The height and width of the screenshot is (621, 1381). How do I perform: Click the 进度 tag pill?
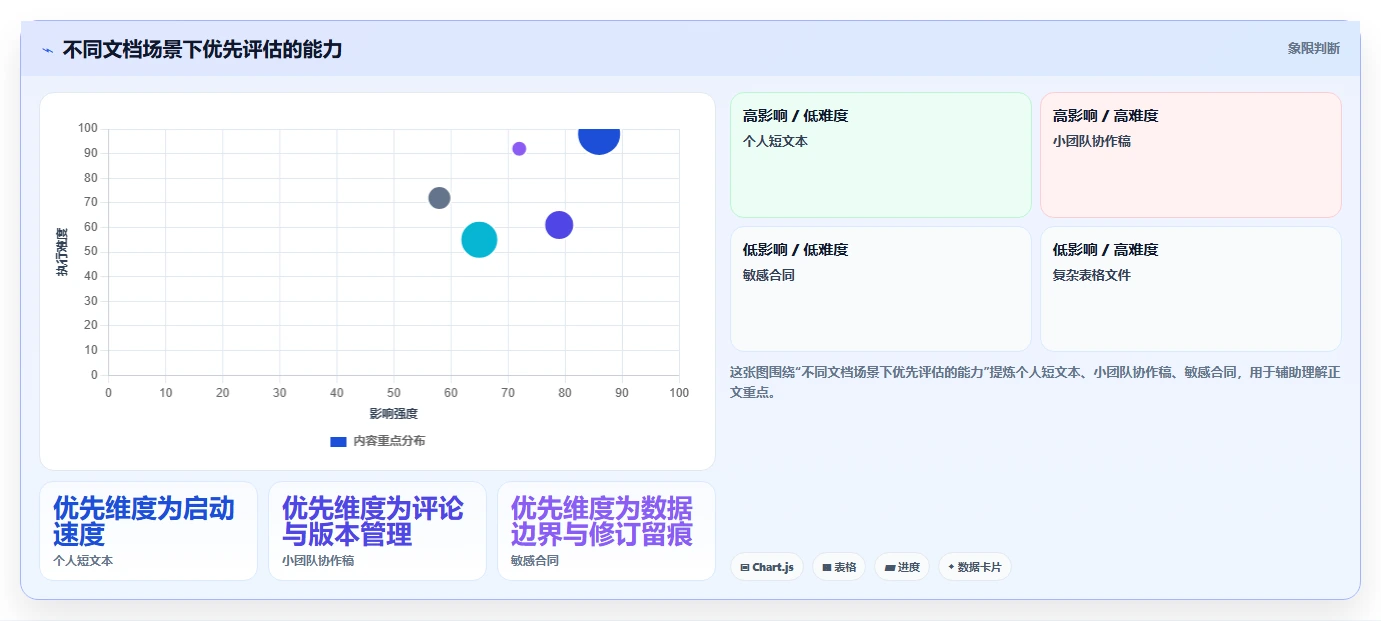(902, 567)
